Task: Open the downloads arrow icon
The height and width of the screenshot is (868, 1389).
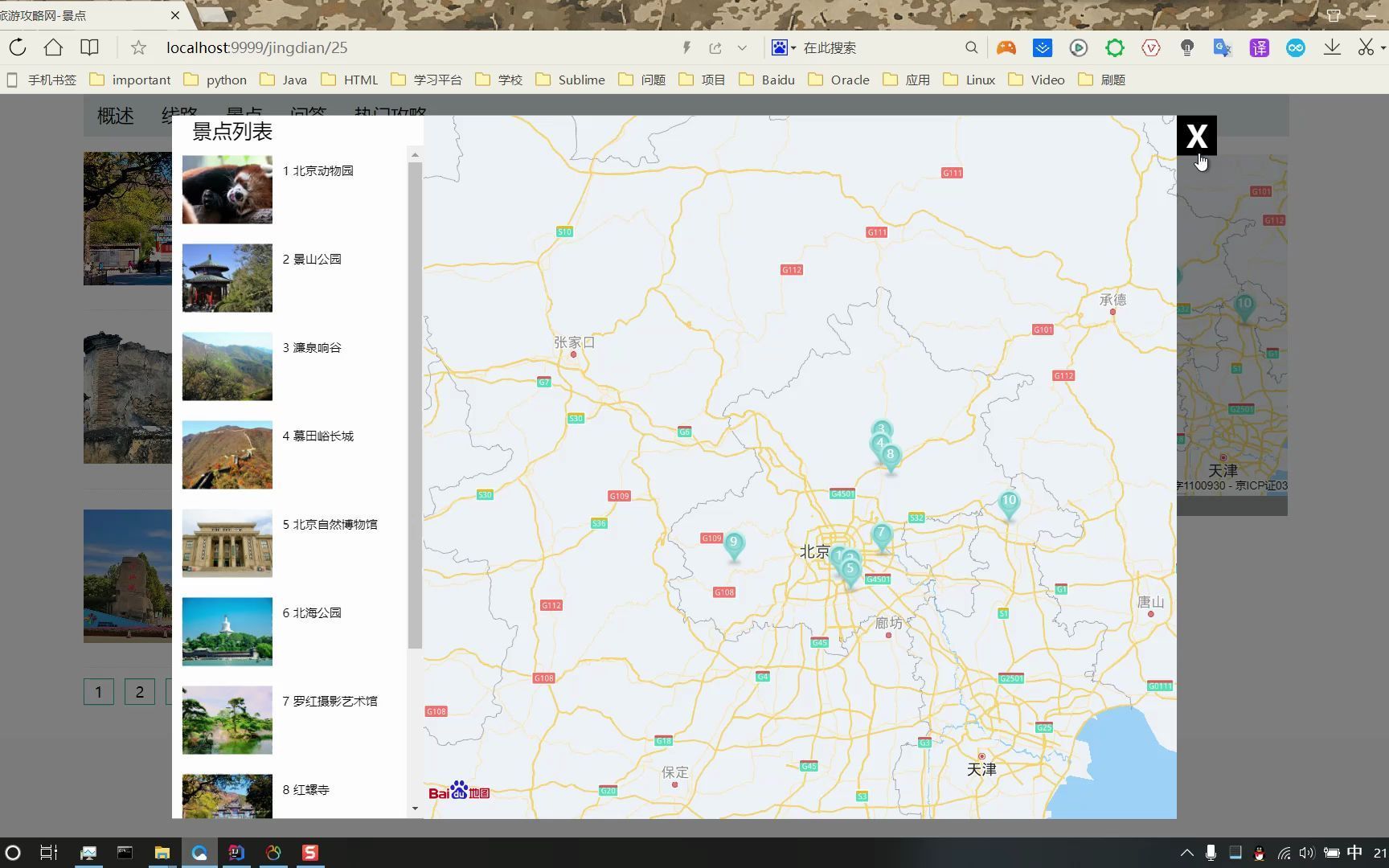Action: tap(1332, 47)
